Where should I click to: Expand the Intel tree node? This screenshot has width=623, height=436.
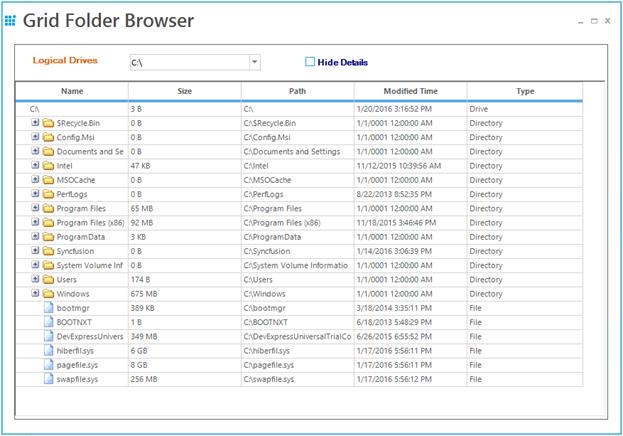pyautogui.click(x=35, y=165)
